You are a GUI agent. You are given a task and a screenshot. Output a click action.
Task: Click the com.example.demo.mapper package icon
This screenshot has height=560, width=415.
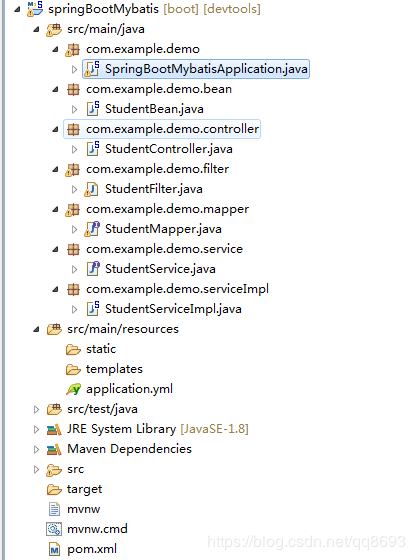click(x=72, y=209)
